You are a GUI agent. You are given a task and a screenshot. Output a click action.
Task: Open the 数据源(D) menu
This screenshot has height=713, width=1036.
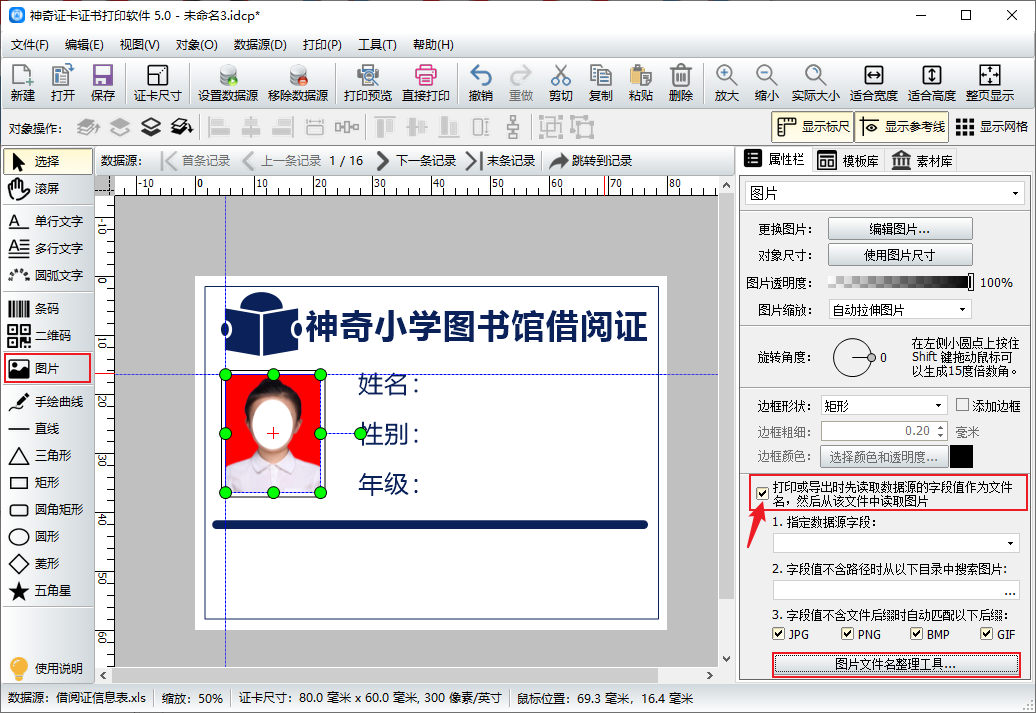point(260,45)
